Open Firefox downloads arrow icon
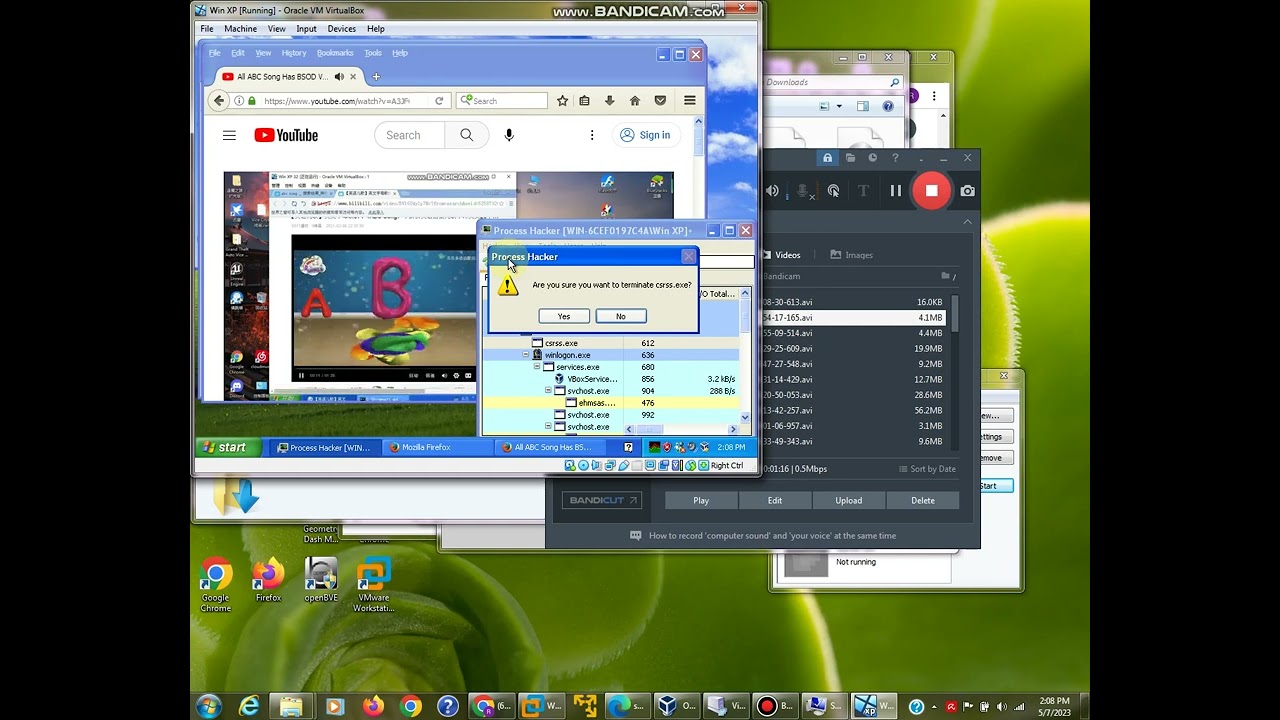1280x720 pixels. click(x=609, y=101)
